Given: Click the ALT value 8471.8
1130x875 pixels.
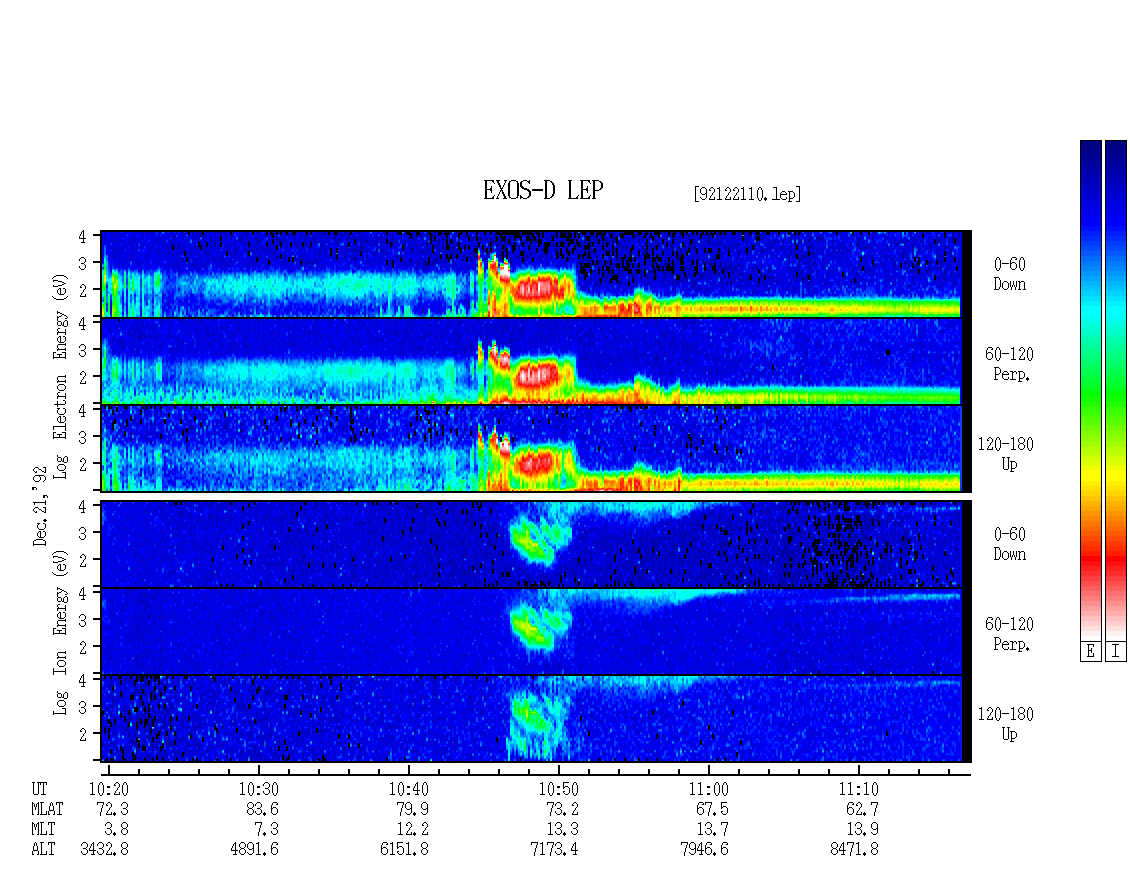Looking at the screenshot, I should (854, 849).
